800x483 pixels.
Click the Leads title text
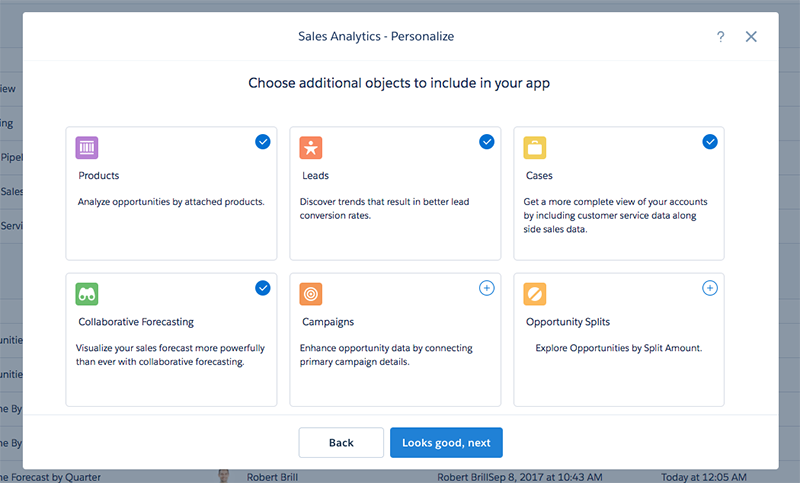coord(315,175)
